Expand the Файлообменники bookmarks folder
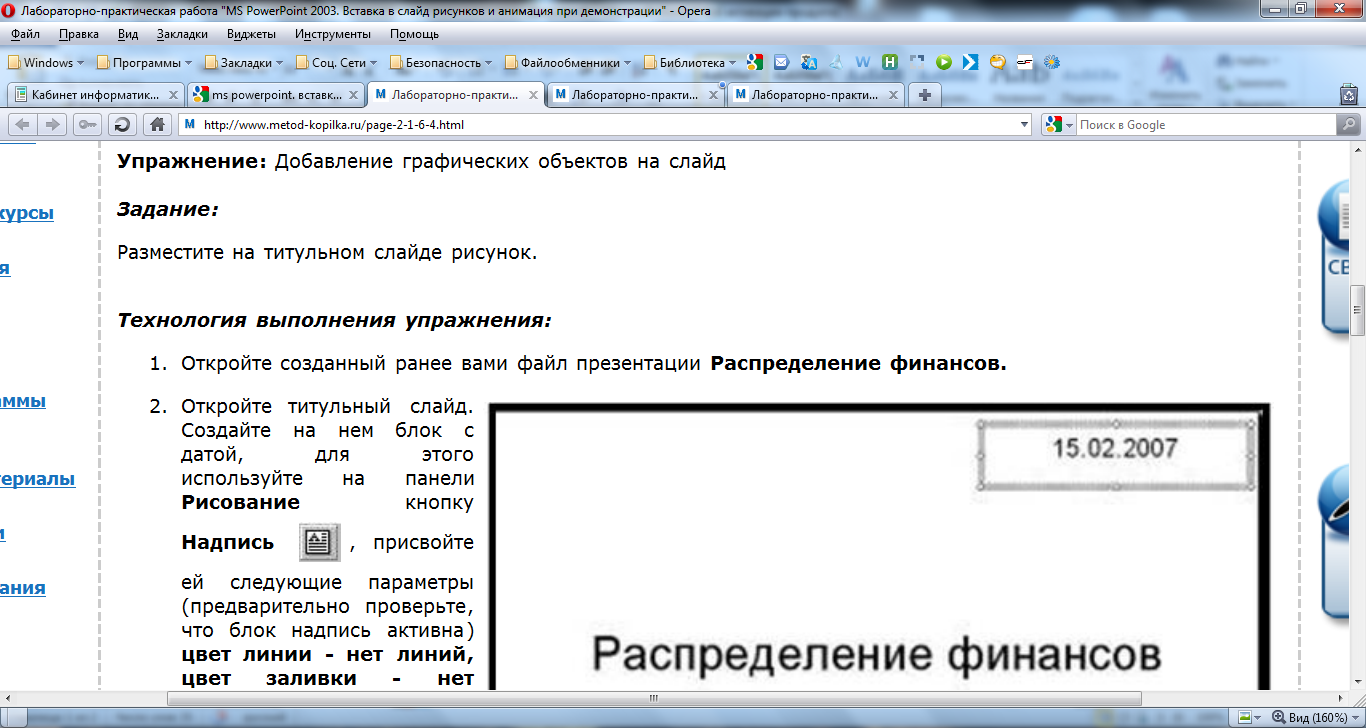Screen dimensions: 1366x728 pyautogui.click(x=568, y=62)
